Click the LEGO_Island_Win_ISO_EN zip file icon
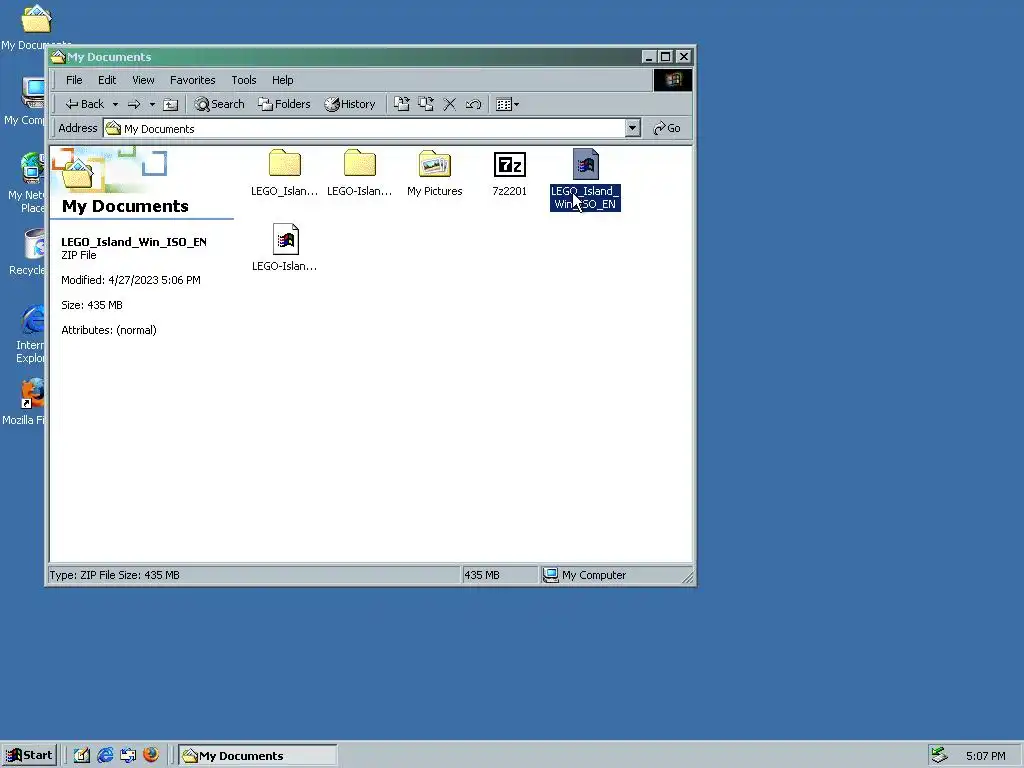The height and width of the screenshot is (768, 1024). click(x=585, y=164)
